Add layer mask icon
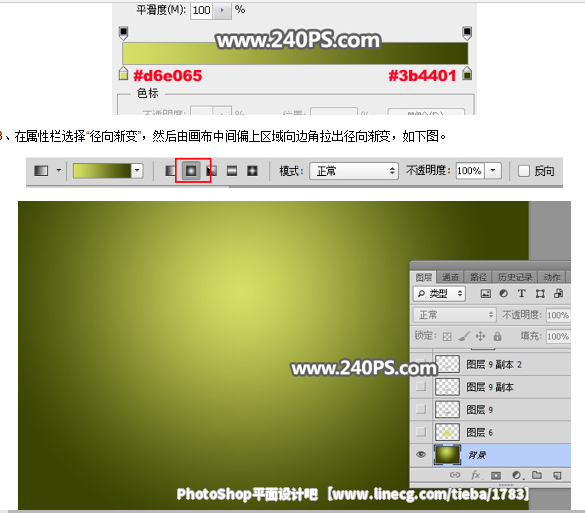Viewport: 585px width, 513px height. tap(496, 475)
